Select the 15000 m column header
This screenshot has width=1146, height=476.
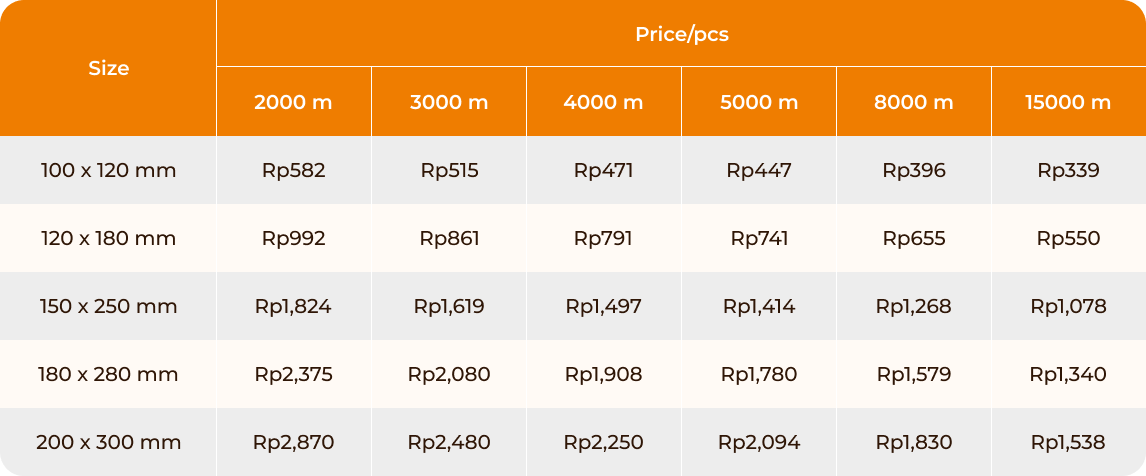[x=1069, y=102]
